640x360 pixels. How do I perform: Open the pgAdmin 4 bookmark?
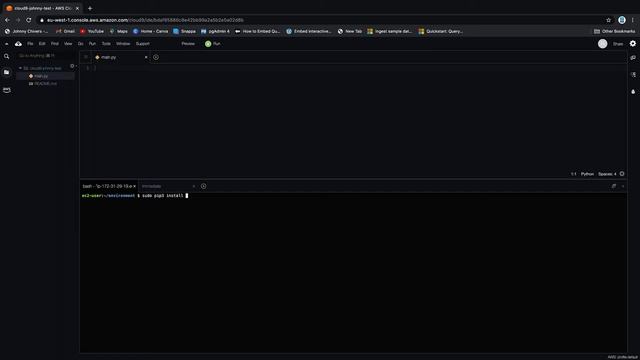(215, 31)
